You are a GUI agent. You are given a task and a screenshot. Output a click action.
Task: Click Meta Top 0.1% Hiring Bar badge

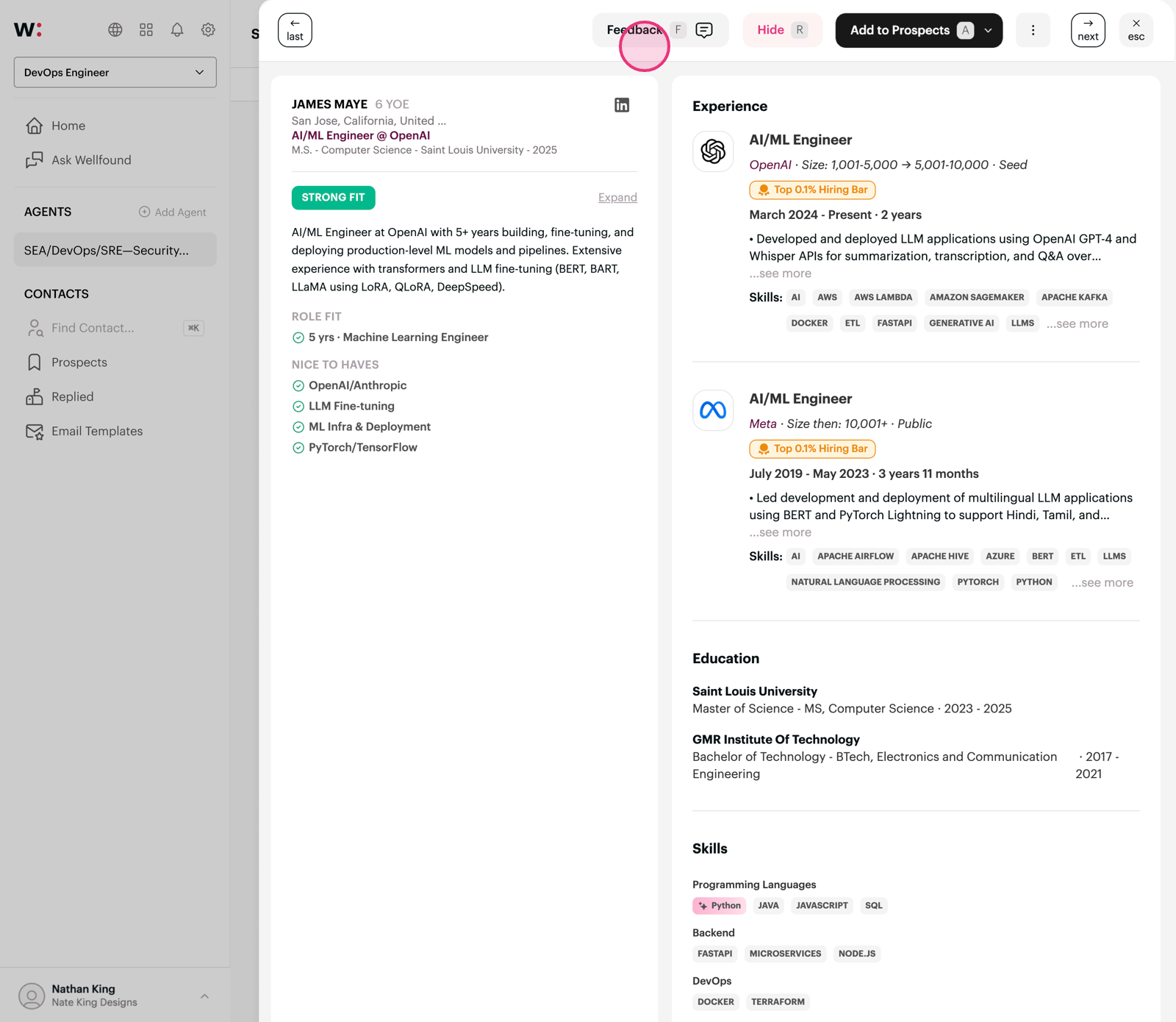coord(812,449)
